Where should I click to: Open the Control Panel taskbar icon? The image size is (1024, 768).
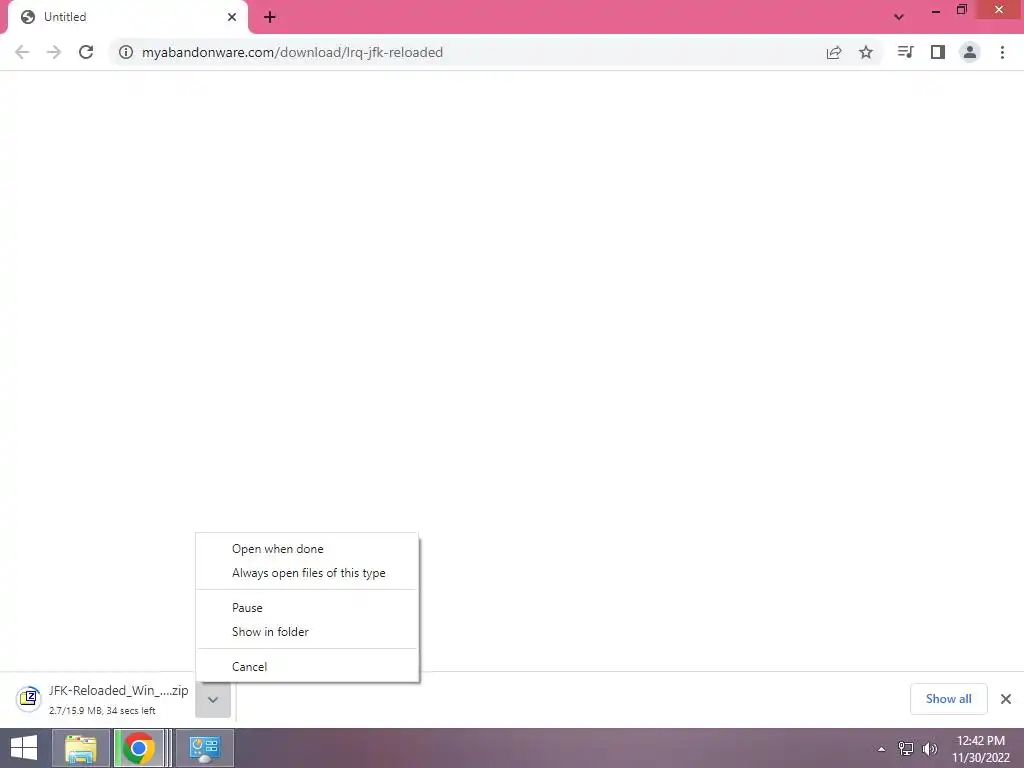point(204,748)
